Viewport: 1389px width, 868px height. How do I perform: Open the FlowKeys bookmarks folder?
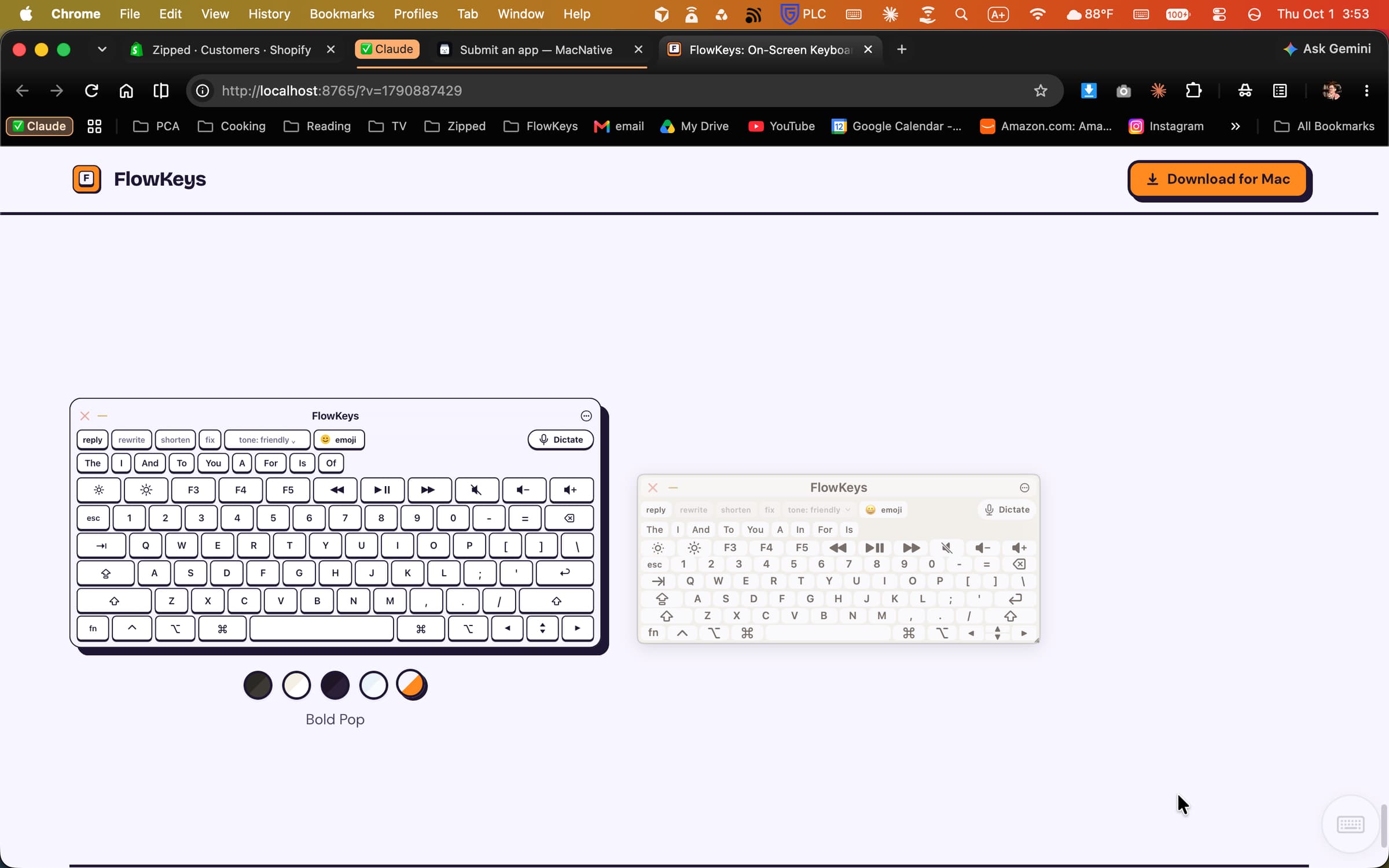pyautogui.click(x=541, y=126)
